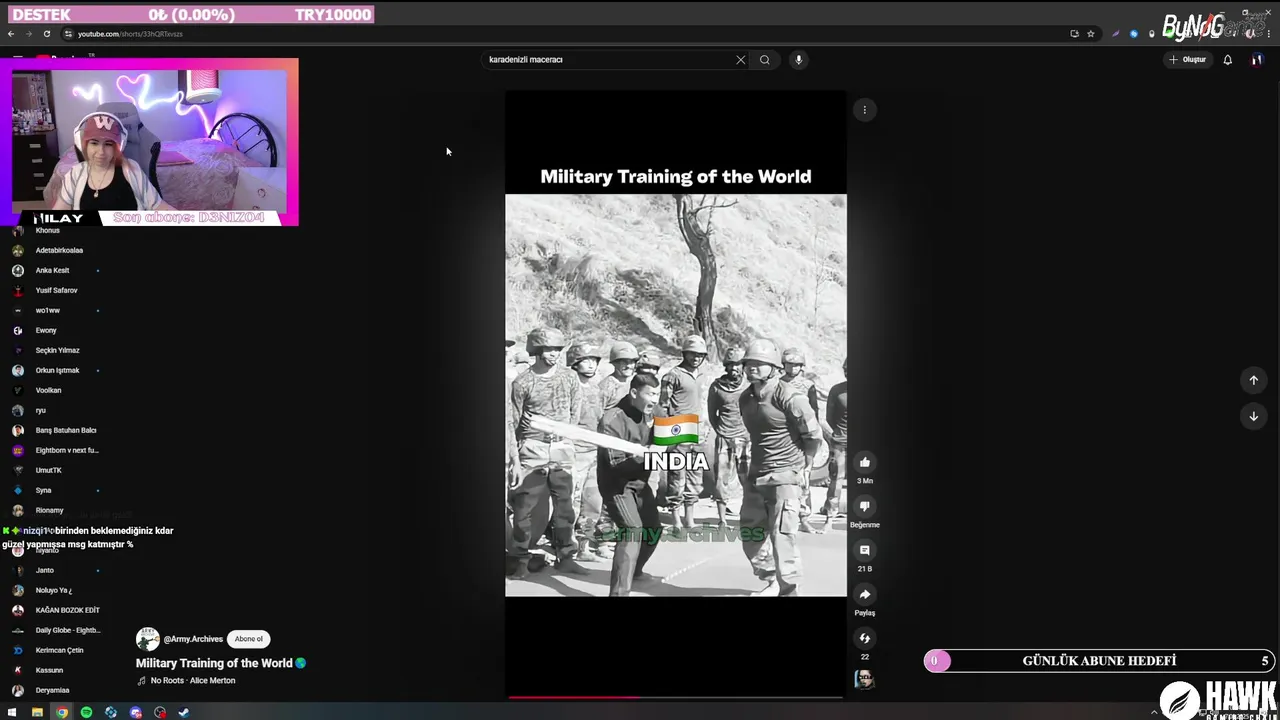Image resolution: width=1280 pixels, height=720 pixels.
Task: Open the comments icon showing 21 B
Action: click(865, 550)
